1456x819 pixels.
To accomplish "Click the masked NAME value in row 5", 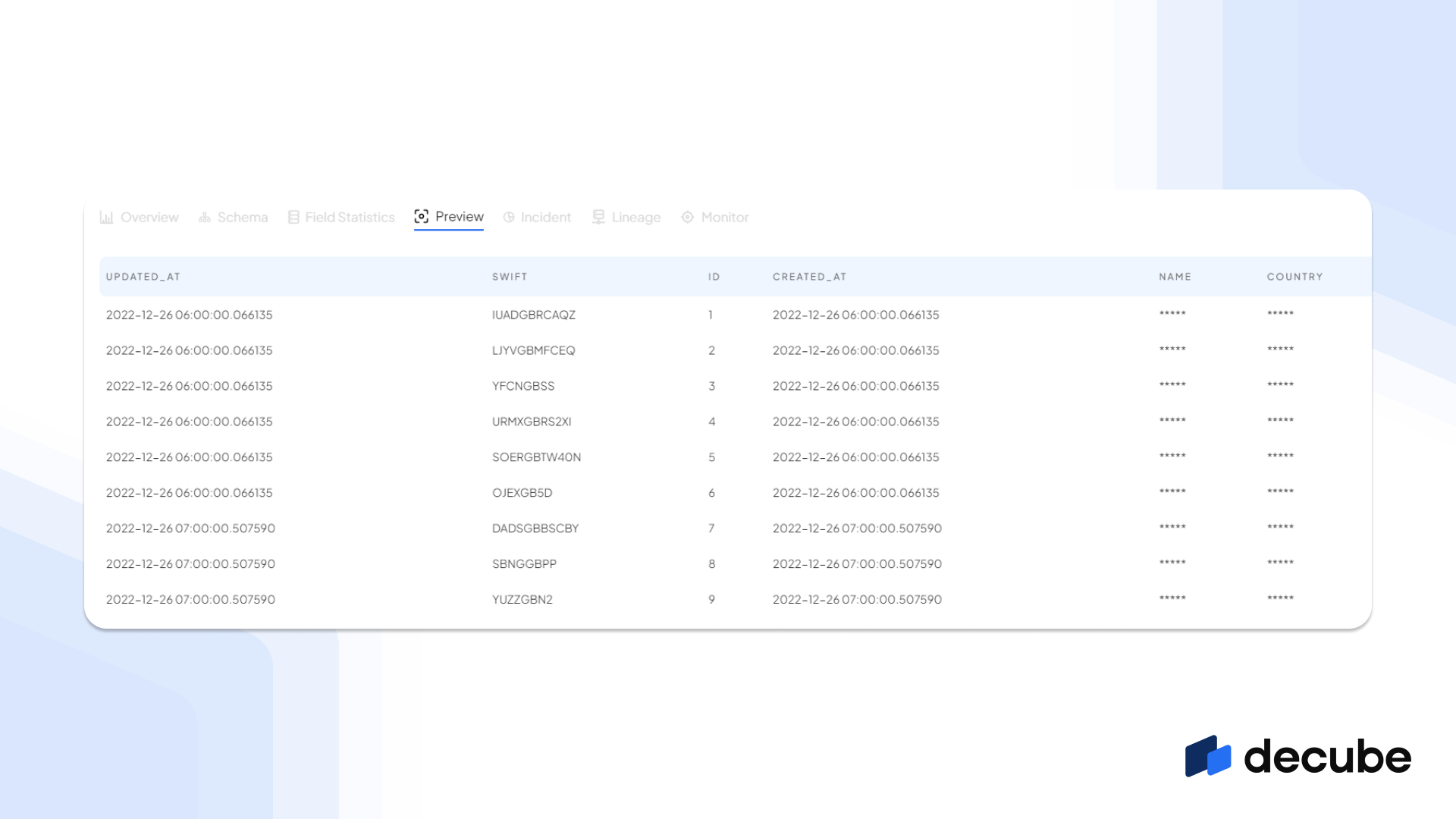I will tap(1172, 457).
